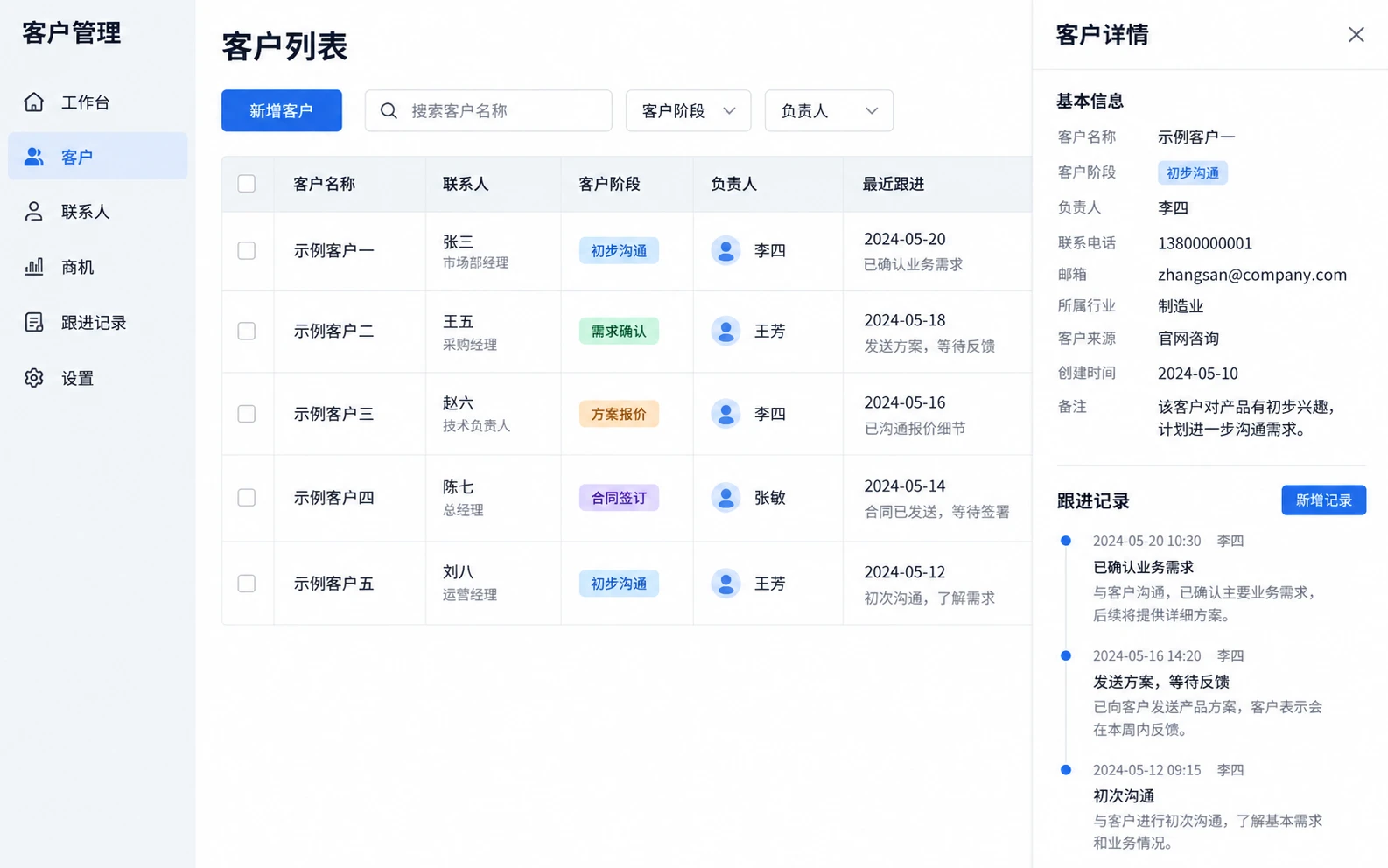Click 王芳 avatar in 示例客户五 row

(x=726, y=583)
